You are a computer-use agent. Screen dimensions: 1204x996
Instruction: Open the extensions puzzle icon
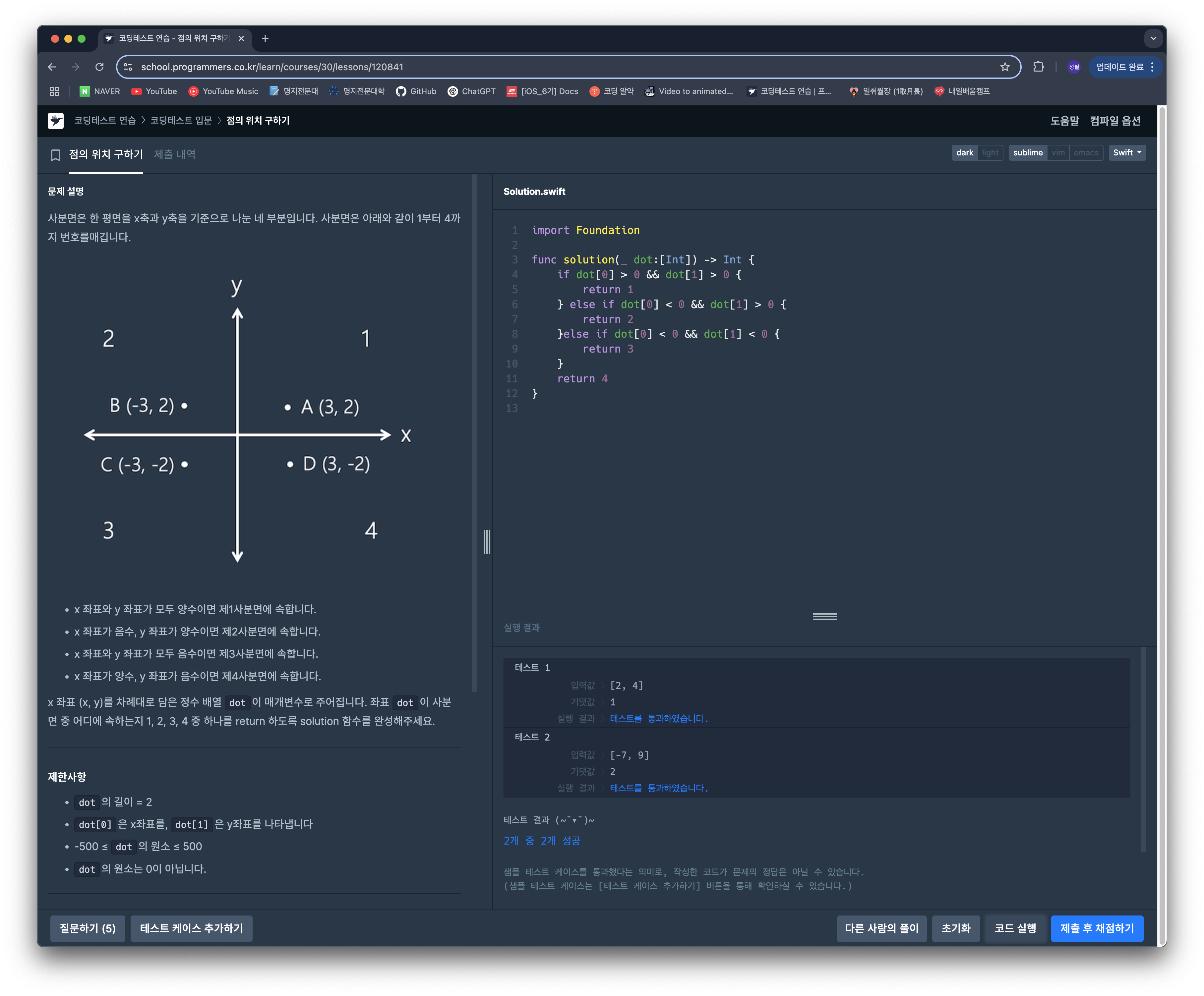coord(1038,67)
